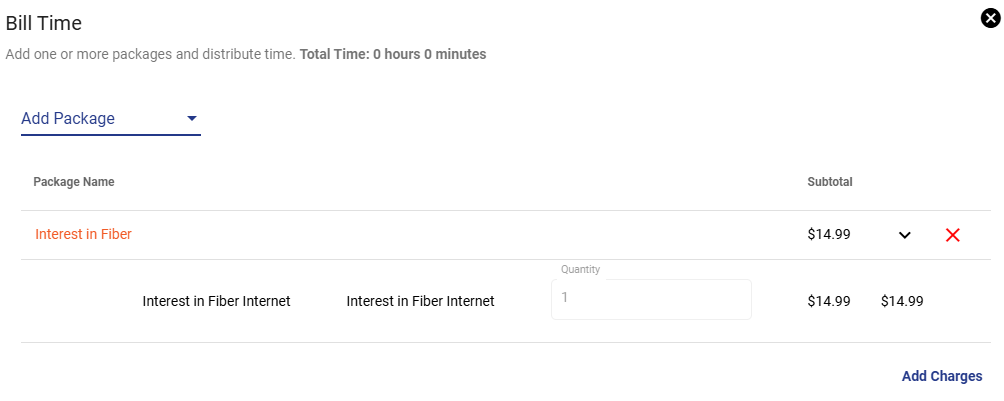Focus the Quantity input field

point(651,299)
